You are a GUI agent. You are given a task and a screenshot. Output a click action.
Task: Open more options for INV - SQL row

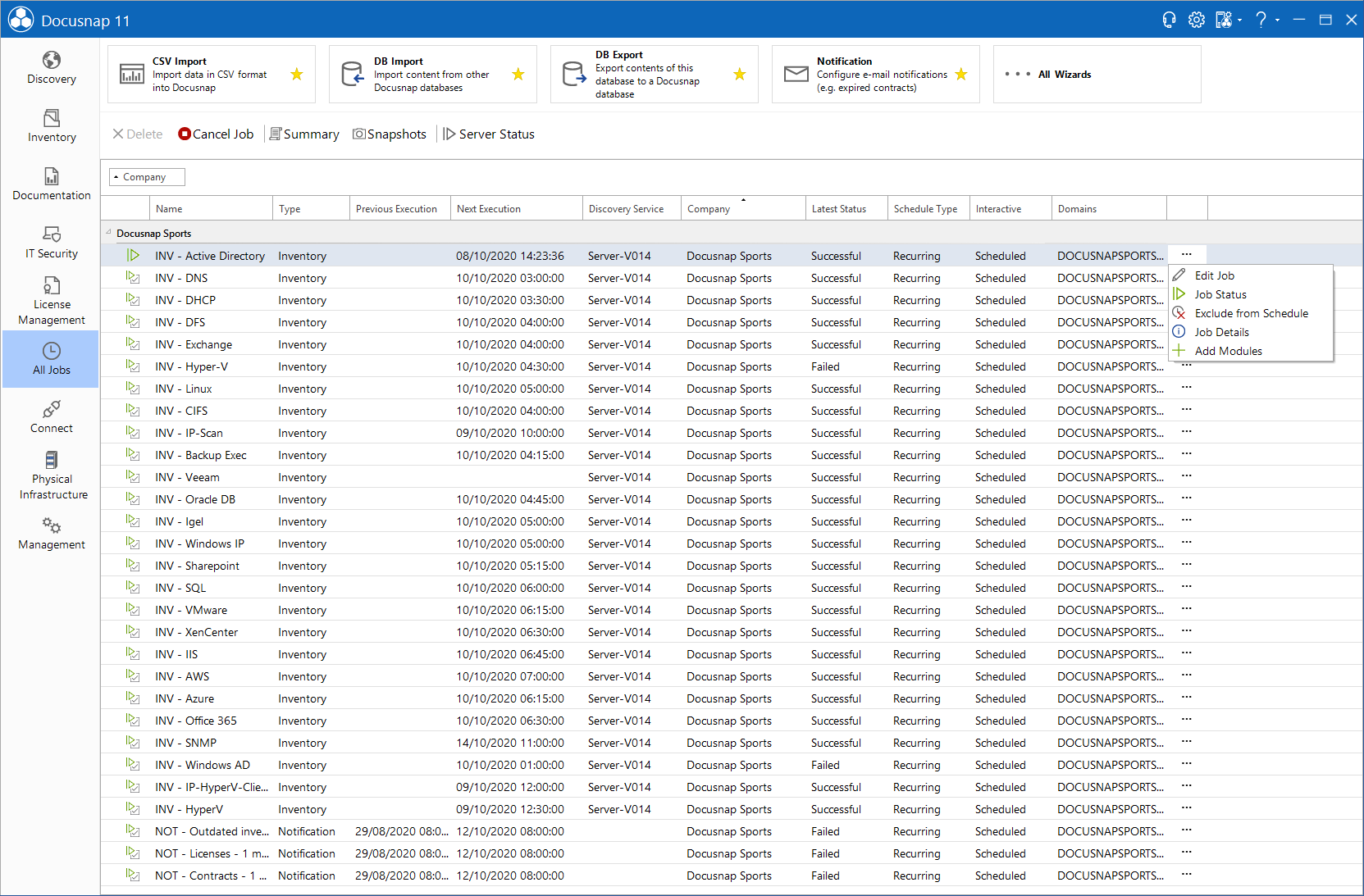tap(1187, 586)
